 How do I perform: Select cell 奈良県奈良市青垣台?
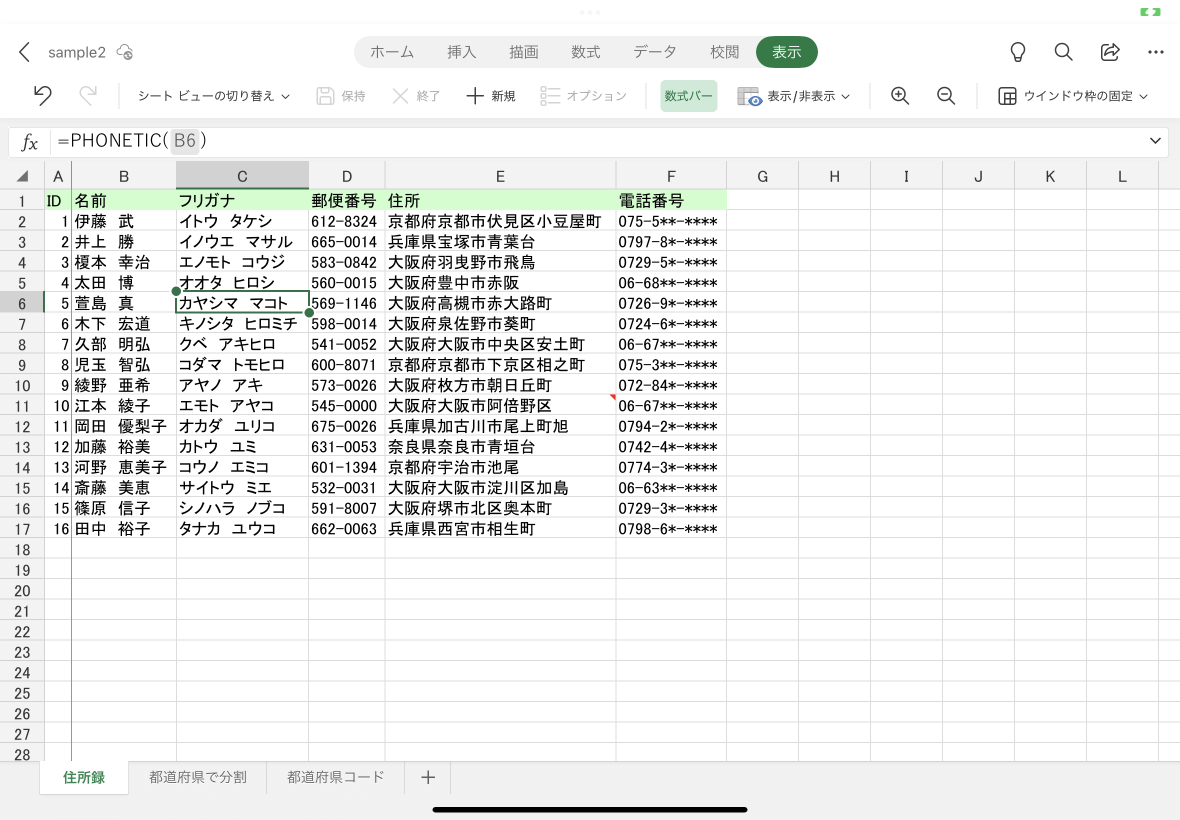tap(500, 447)
